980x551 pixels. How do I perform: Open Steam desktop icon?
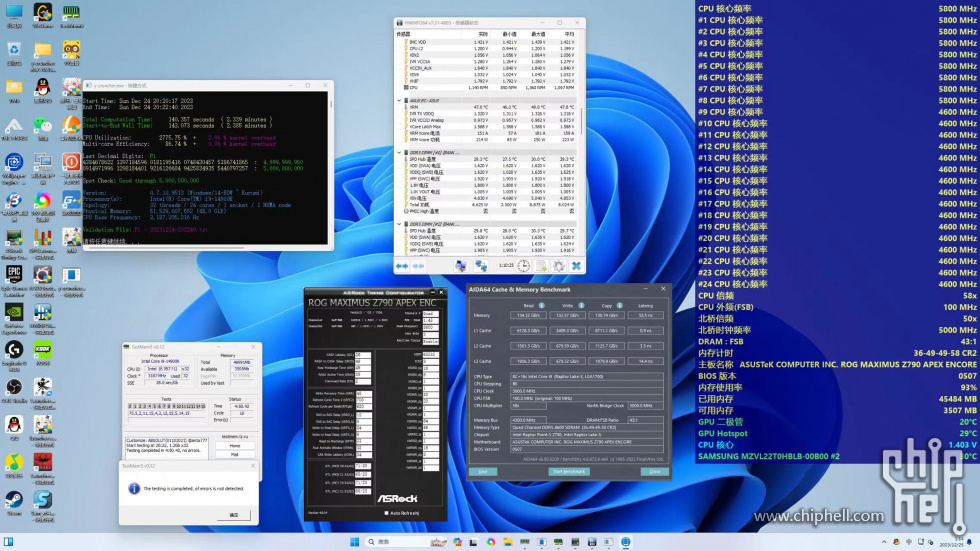point(14,500)
